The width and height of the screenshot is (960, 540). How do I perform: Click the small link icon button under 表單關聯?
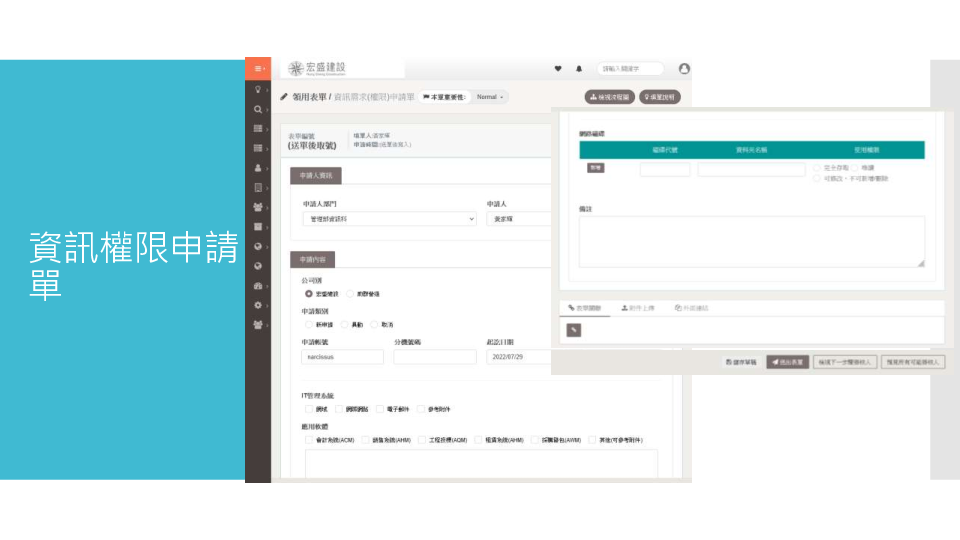coord(574,330)
